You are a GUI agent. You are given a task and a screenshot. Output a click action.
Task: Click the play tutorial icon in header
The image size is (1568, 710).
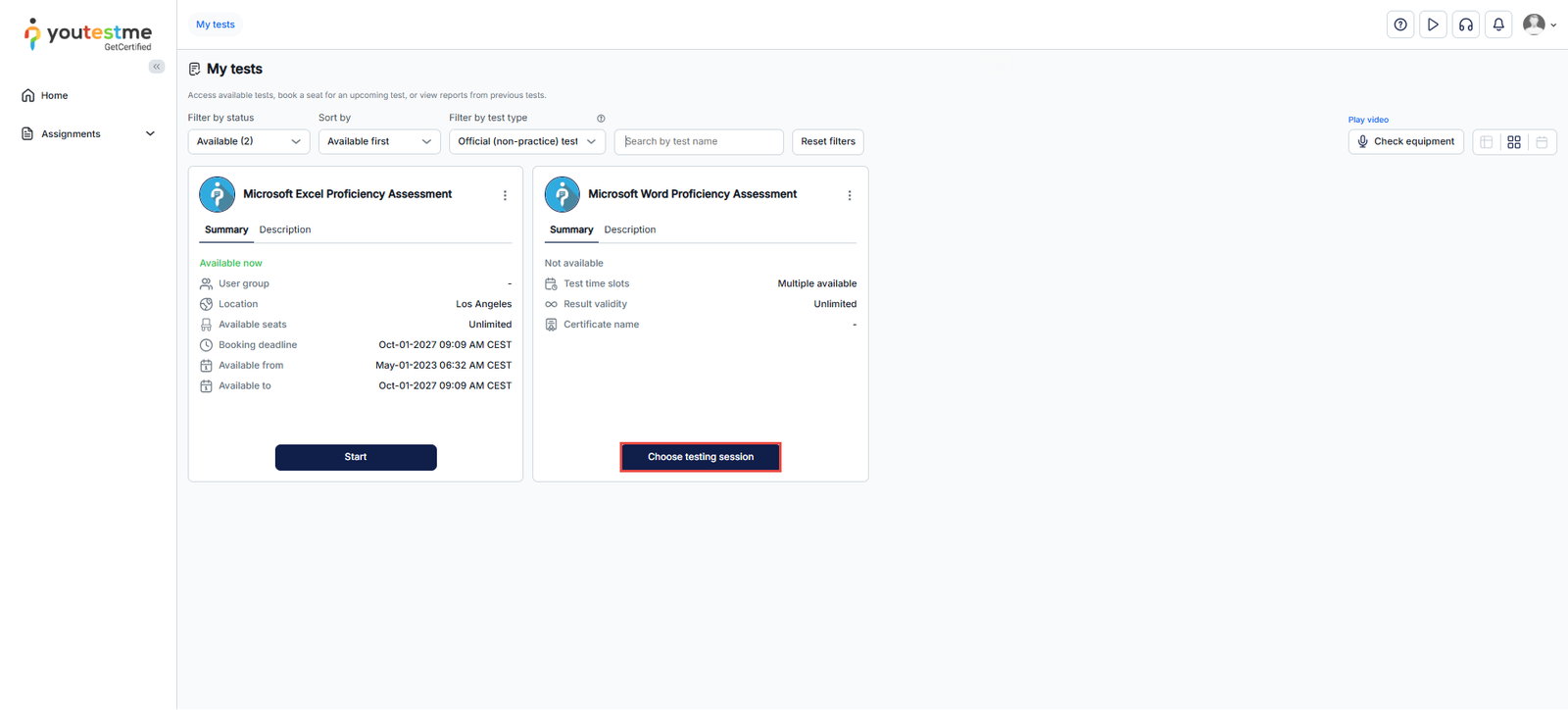[1433, 25]
